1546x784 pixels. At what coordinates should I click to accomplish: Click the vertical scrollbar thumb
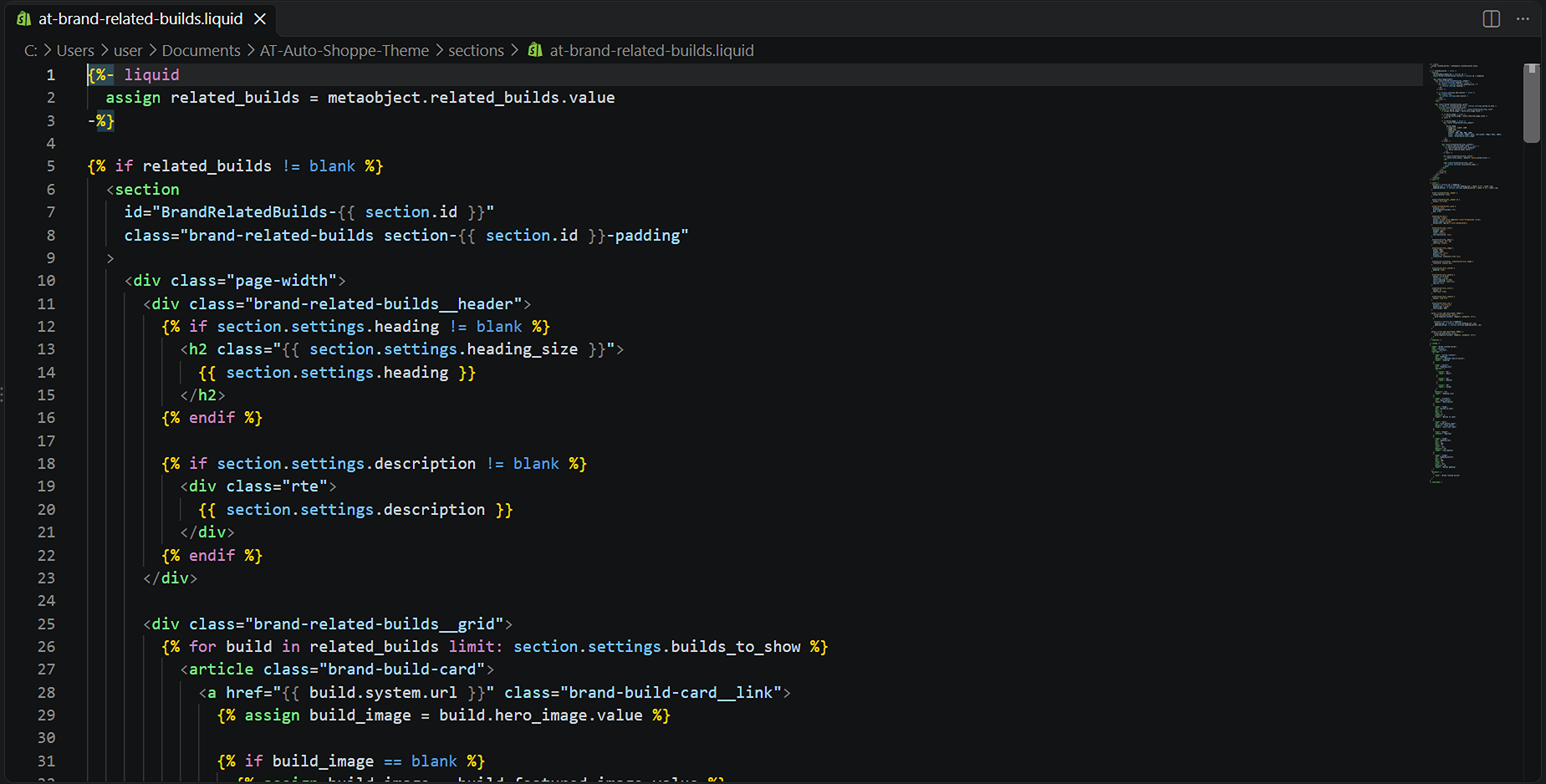point(1531,103)
